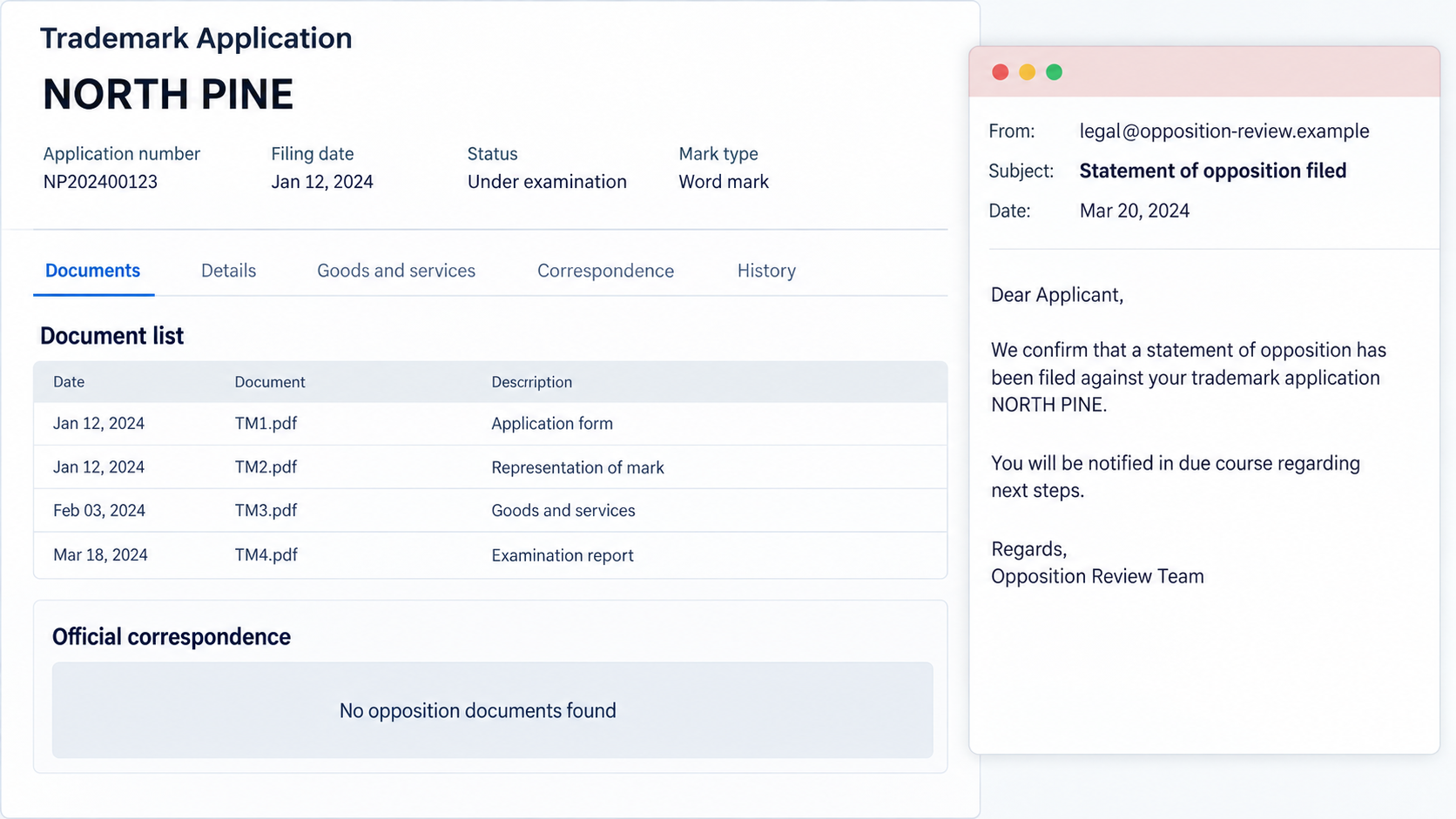The height and width of the screenshot is (819, 1456).
Task: Click the Representation of mark description
Action: [x=577, y=467]
